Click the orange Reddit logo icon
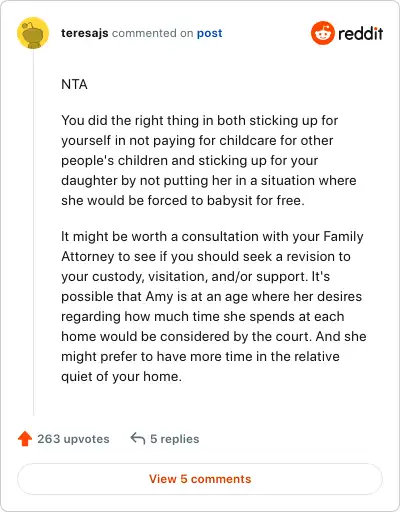 click(x=322, y=33)
